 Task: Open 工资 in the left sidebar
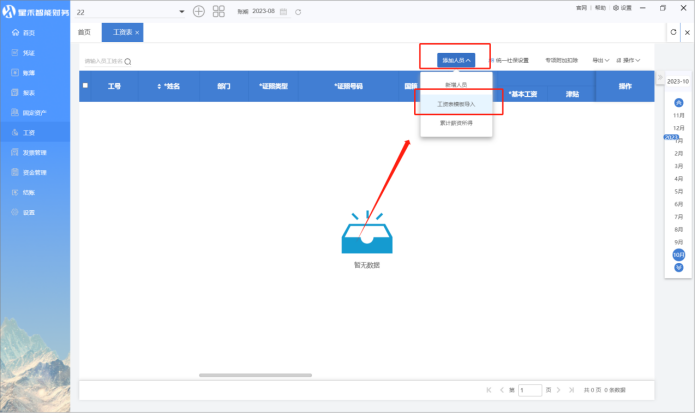[x=29, y=132]
